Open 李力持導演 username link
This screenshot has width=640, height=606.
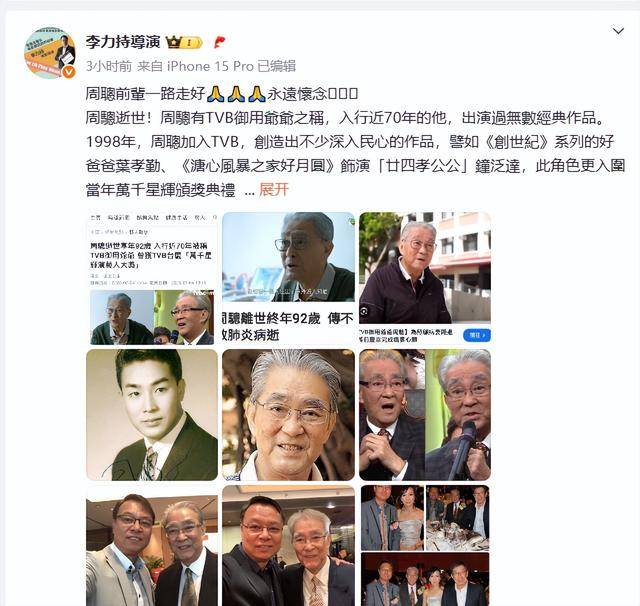pyautogui.click(x=123, y=42)
